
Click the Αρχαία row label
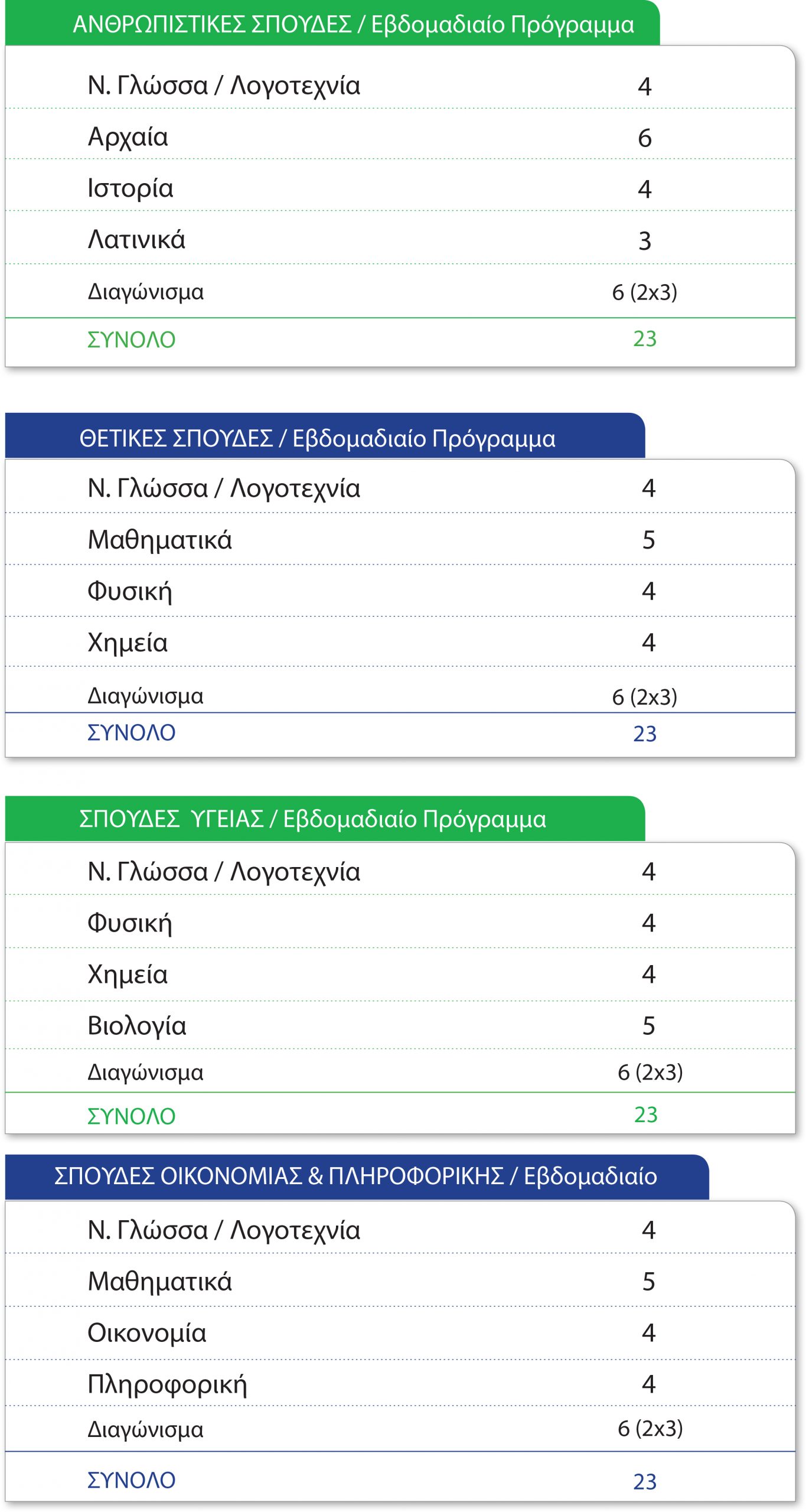128,138
